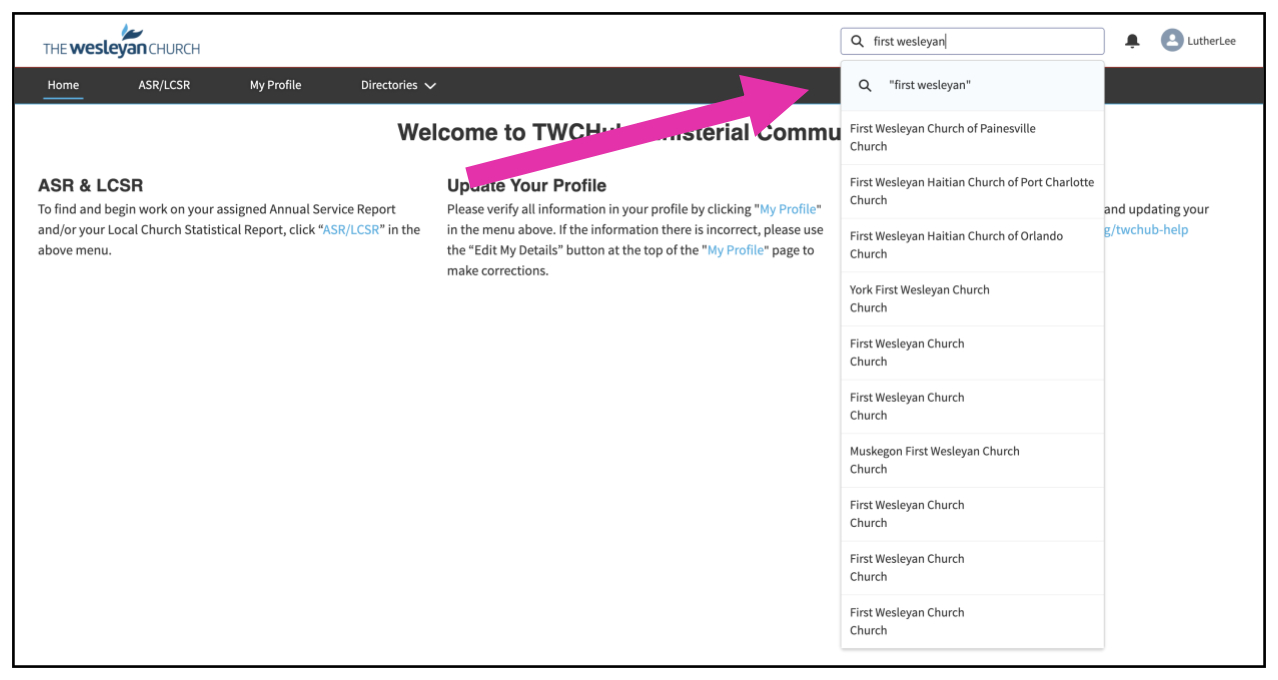
Task: Click the search field containing first wesleyan
Action: [x=972, y=41]
